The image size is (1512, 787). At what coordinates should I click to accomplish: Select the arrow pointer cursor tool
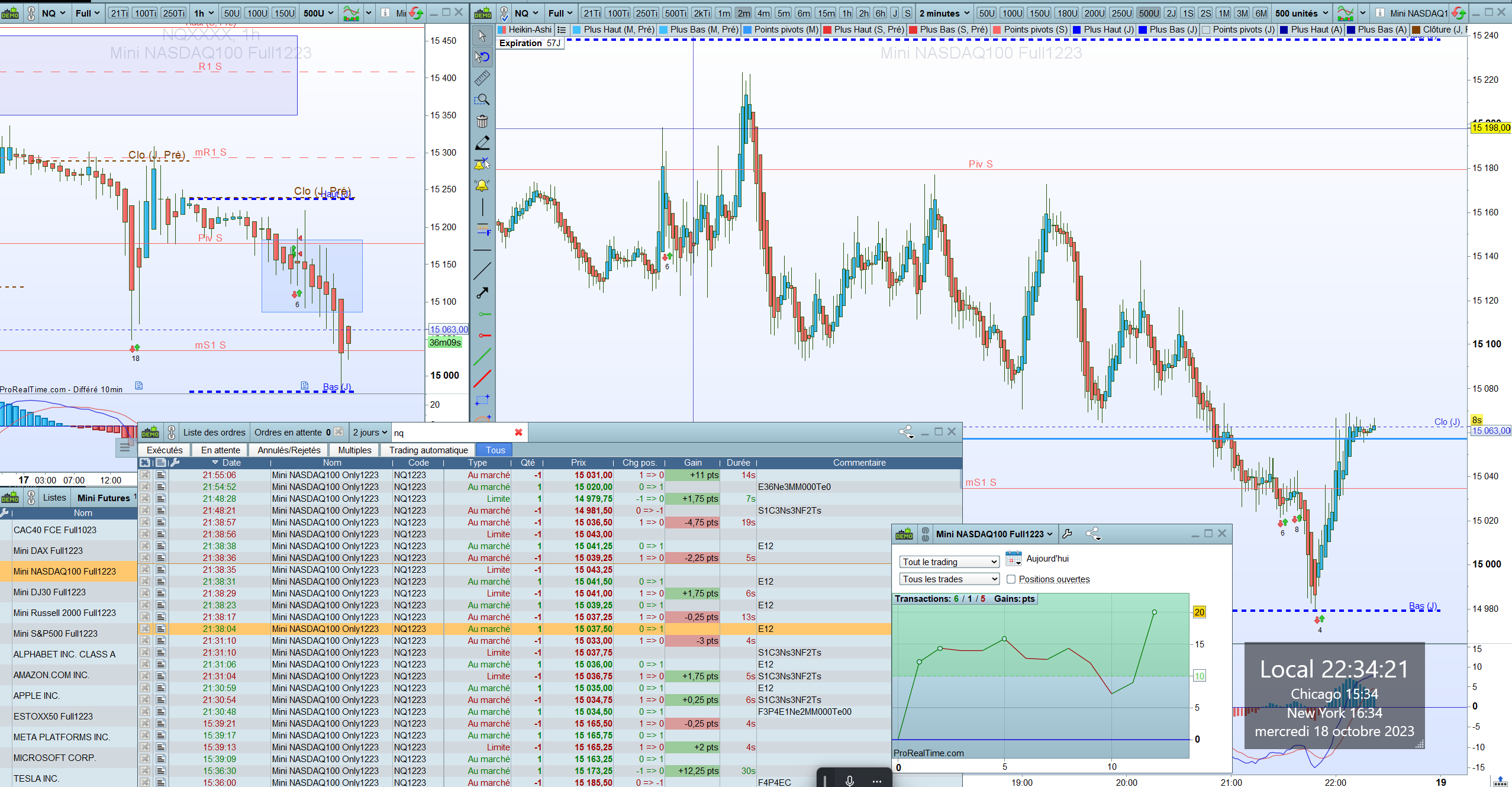pos(482,36)
